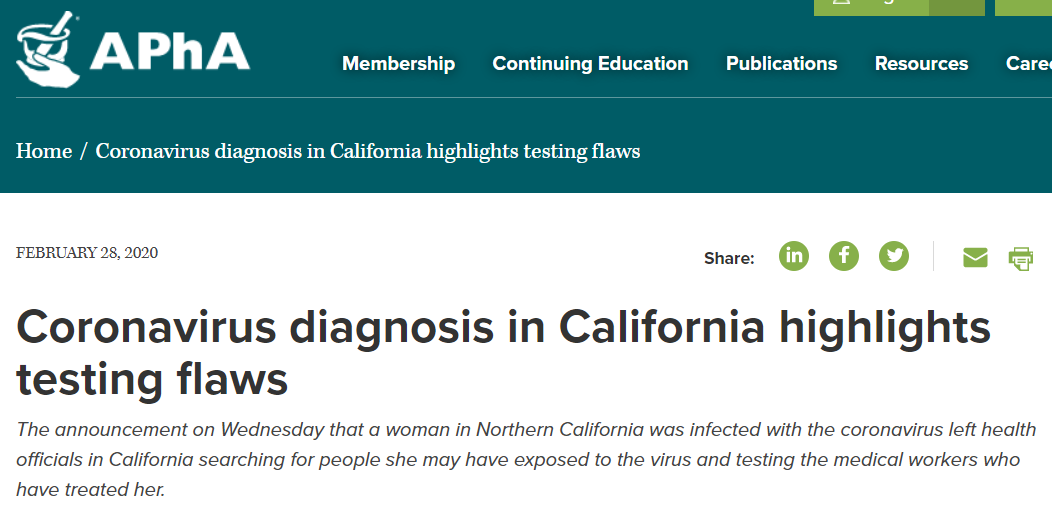Open the Continuing Education menu

click(590, 64)
